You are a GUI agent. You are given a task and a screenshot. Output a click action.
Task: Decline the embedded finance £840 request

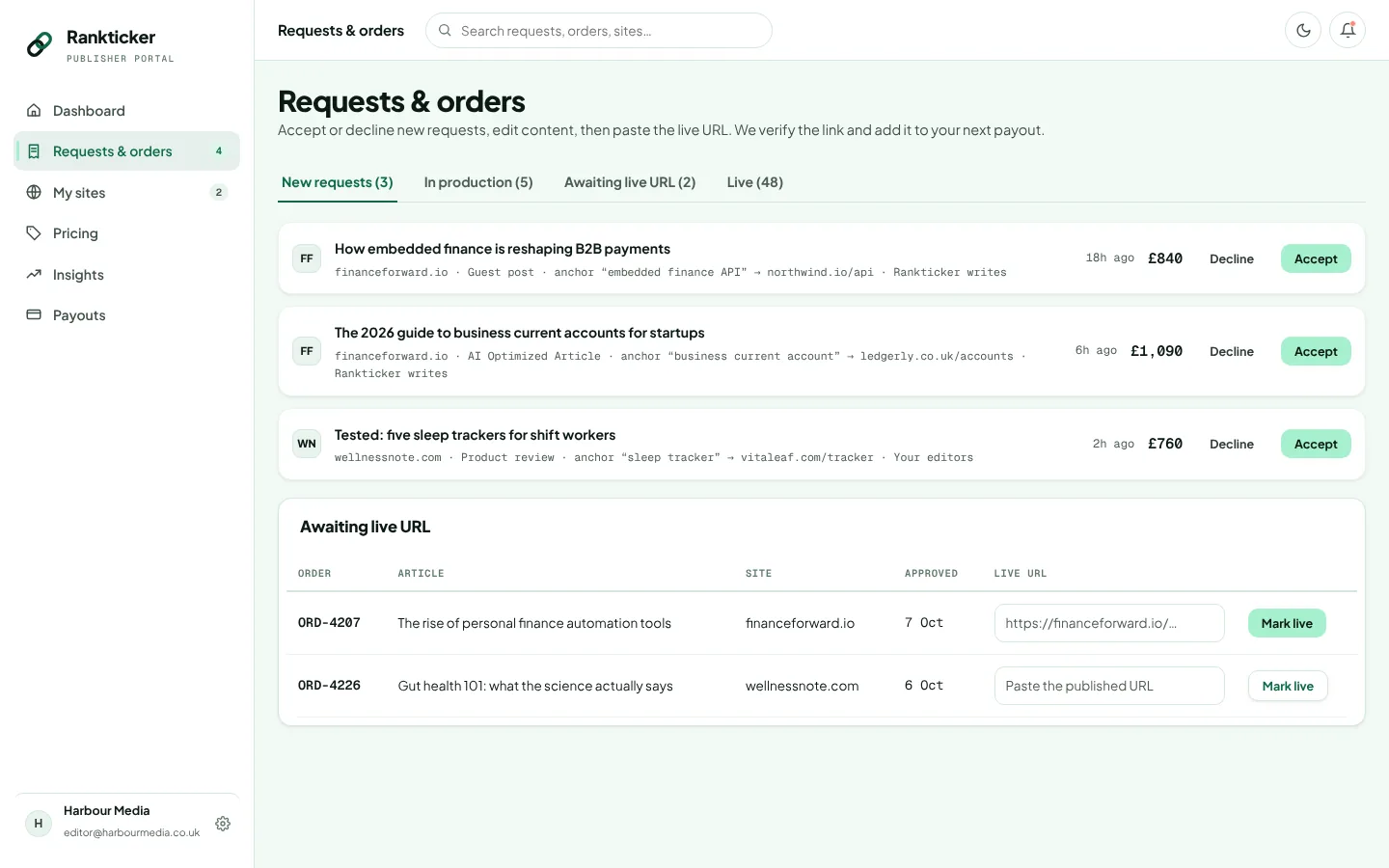(1232, 258)
